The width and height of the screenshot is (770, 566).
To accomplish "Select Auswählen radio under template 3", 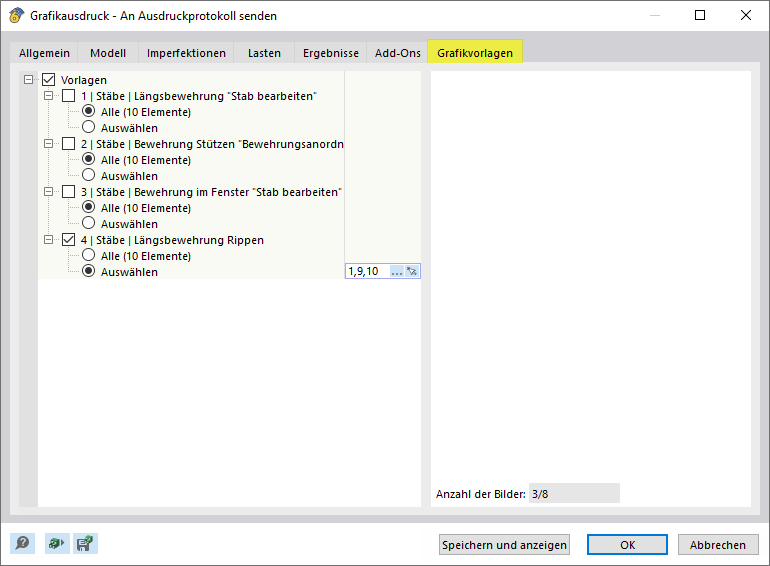I will pos(88,223).
